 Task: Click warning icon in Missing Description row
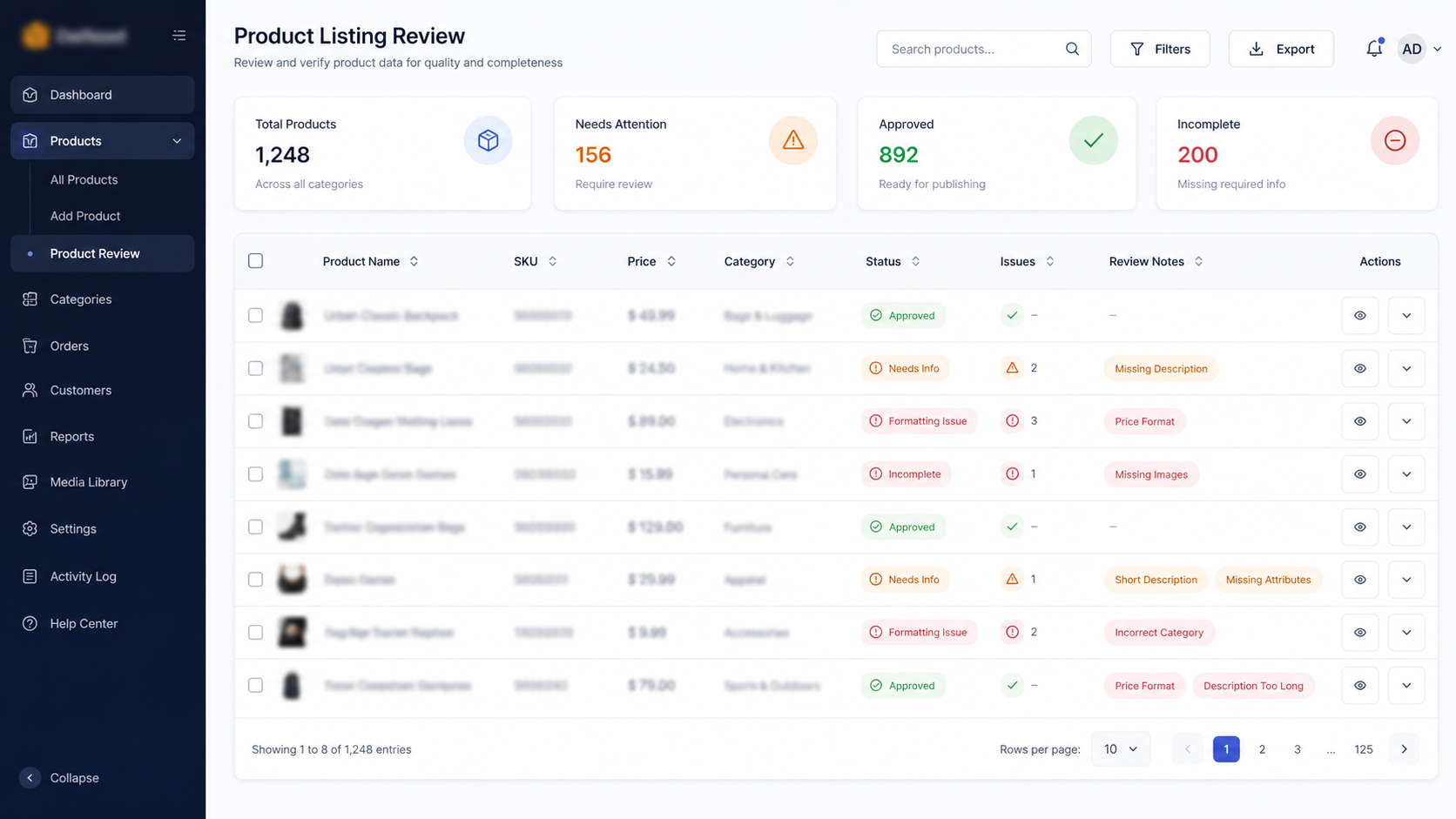point(1012,368)
